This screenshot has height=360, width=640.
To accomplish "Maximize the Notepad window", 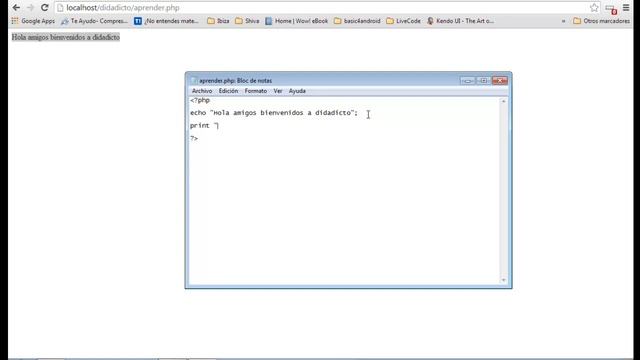I will pyautogui.click(x=484, y=81).
